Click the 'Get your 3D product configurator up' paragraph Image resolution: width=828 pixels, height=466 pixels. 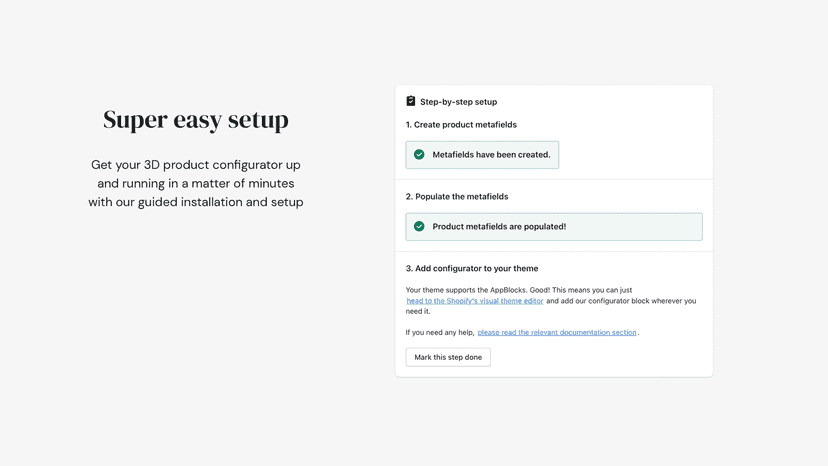[196, 183]
